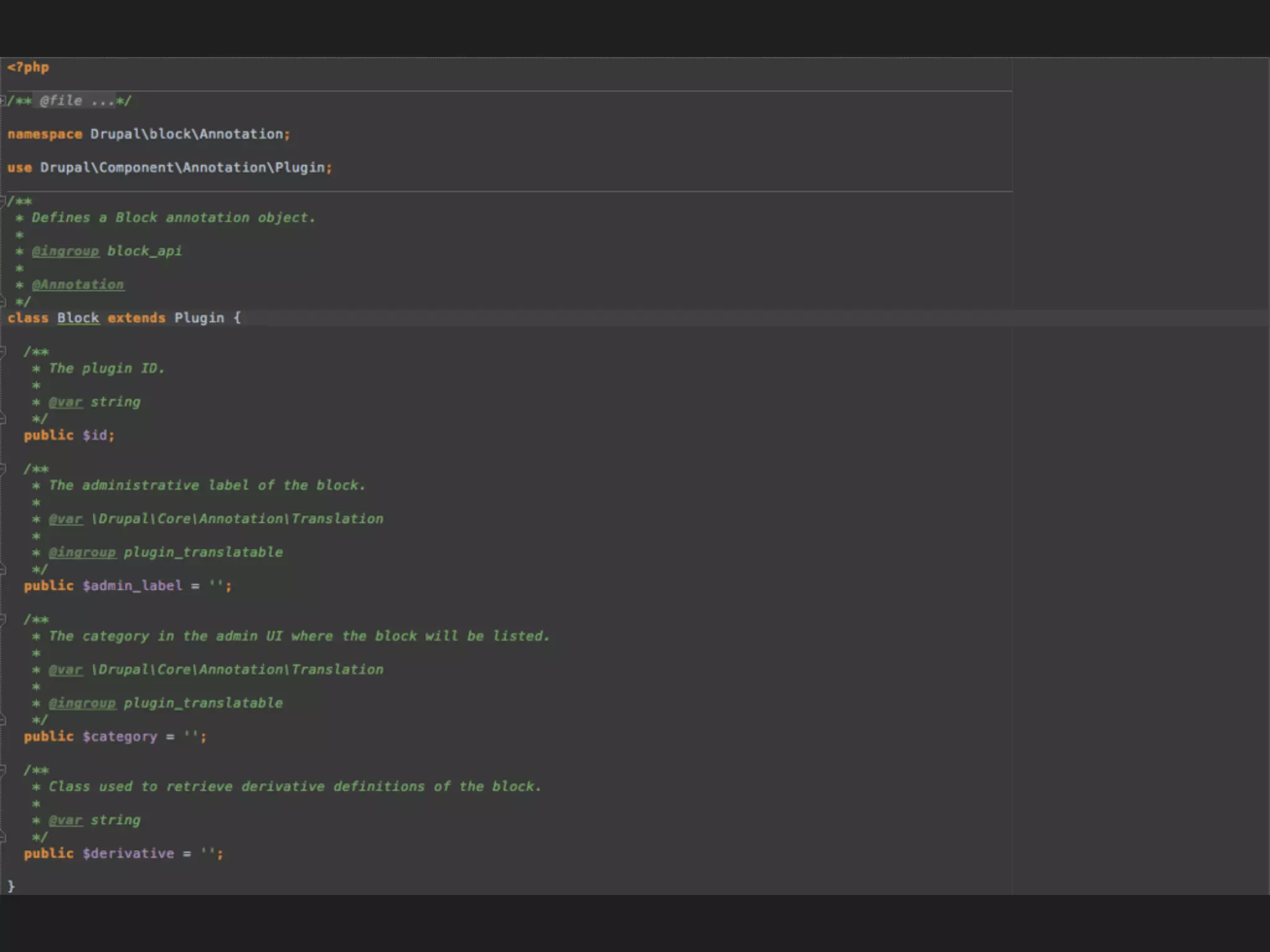Screen dimensions: 1270x952
Task: Collapse the administrative label docblock fold
Action: click(3, 469)
